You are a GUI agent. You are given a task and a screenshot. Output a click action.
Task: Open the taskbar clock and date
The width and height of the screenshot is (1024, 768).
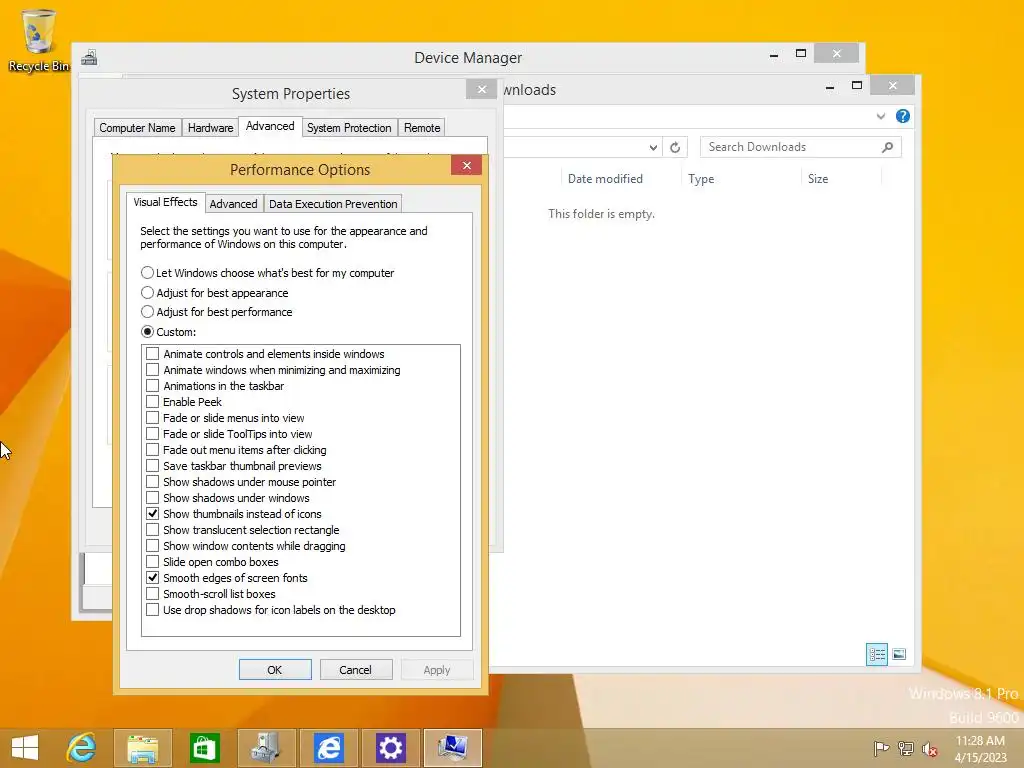[x=980, y=748]
